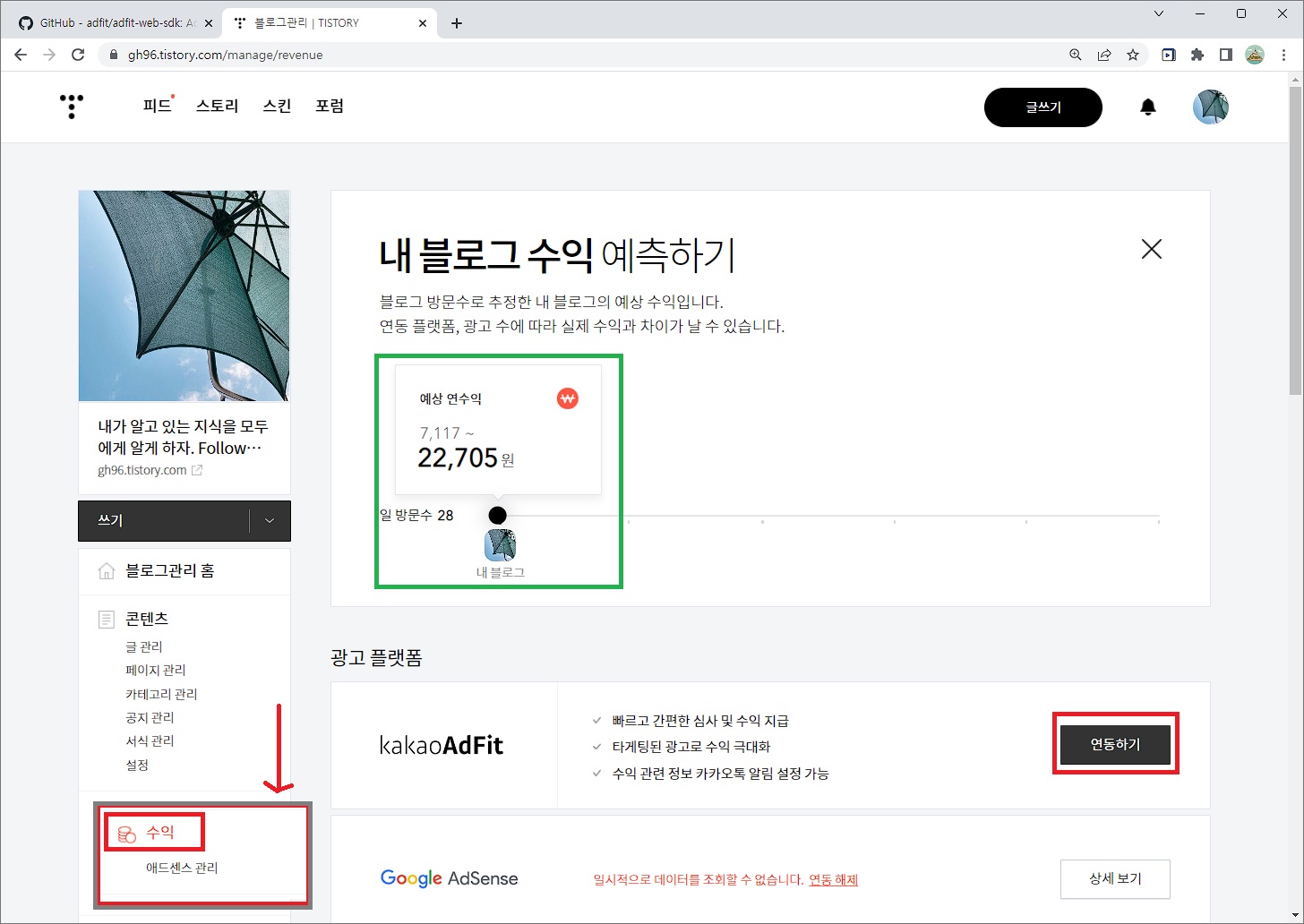The image size is (1304, 924).
Task: Toggle the browser side panel icon
Action: [x=1226, y=55]
